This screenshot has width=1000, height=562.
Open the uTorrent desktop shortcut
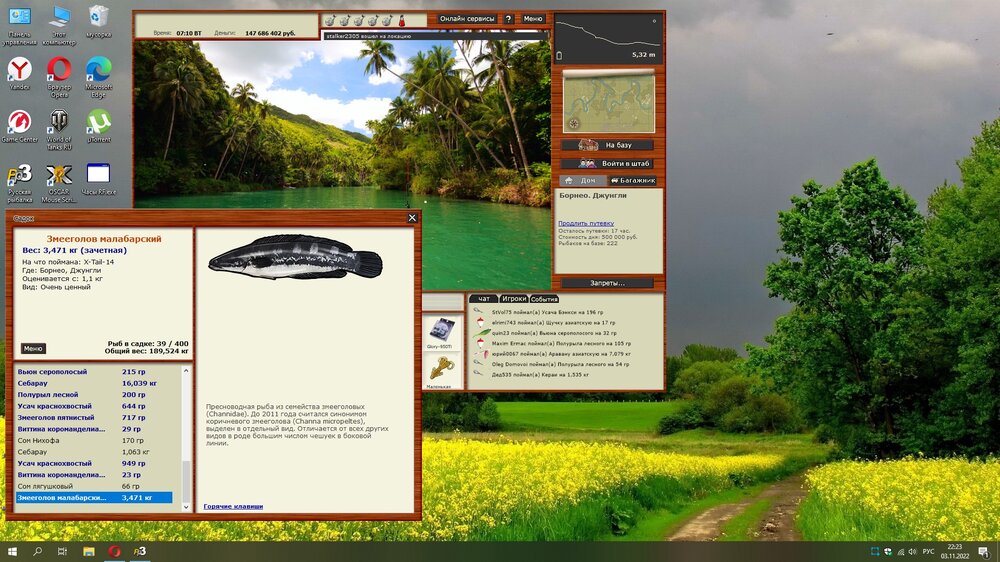click(98, 126)
